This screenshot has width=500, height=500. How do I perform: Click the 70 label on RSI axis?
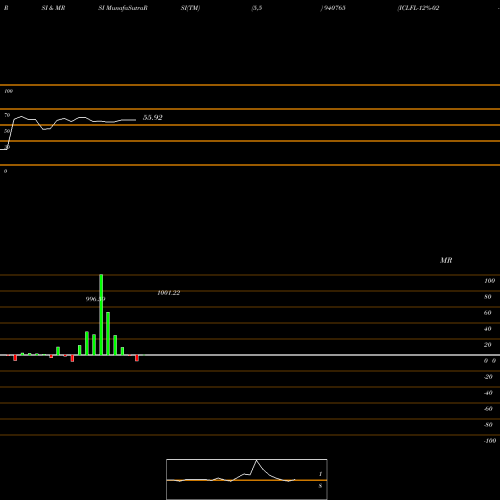coord(7,115)
